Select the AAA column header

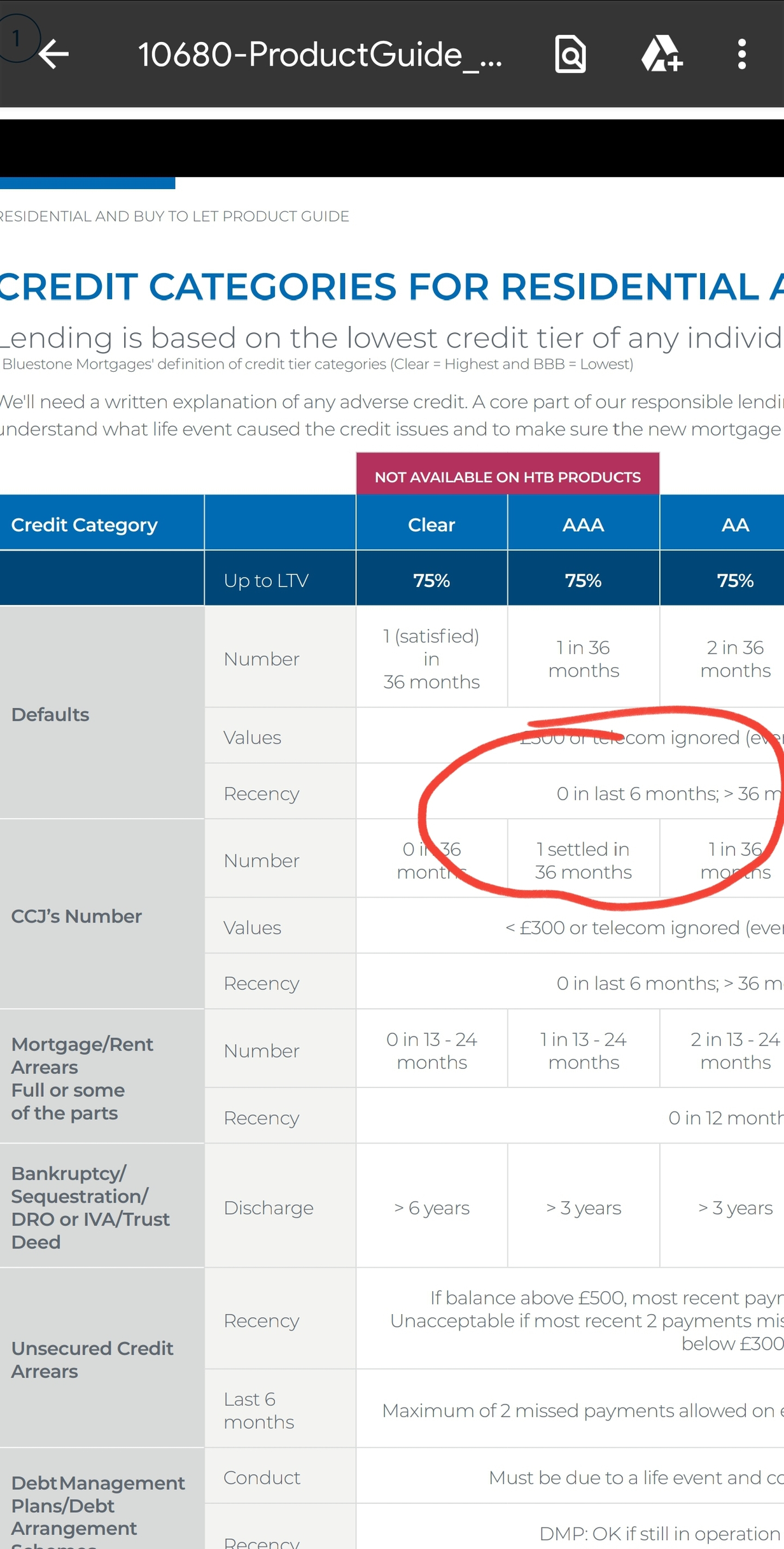(584, 525)
